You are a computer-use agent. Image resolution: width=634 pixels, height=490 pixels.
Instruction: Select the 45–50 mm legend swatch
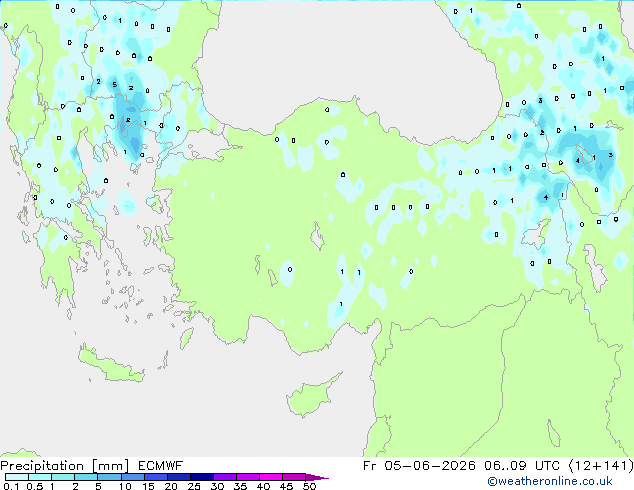[294, 477]
